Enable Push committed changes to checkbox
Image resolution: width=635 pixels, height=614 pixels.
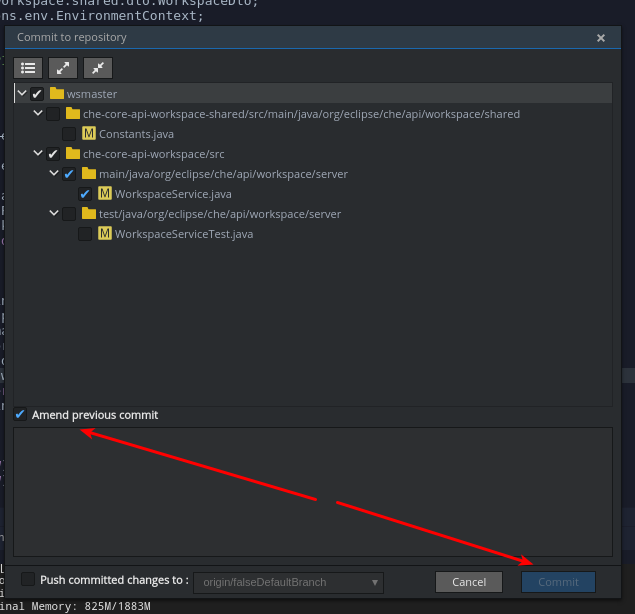(28, 579)
